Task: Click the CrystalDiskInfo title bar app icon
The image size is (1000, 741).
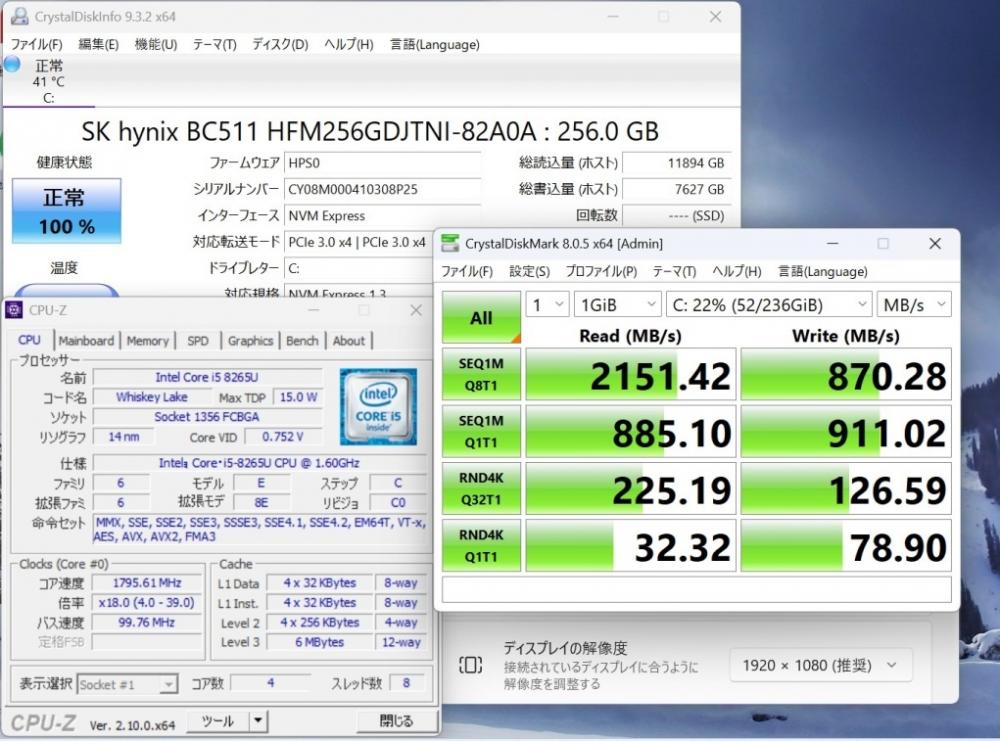Action: click(20, 16)
